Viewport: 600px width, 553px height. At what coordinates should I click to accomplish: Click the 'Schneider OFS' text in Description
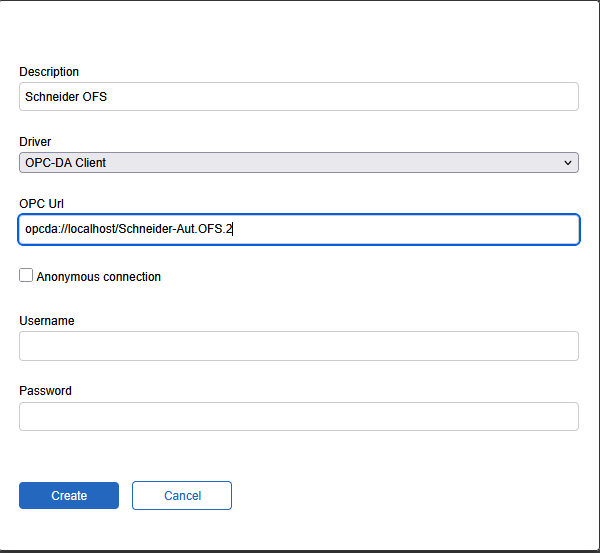coord(66,97)
